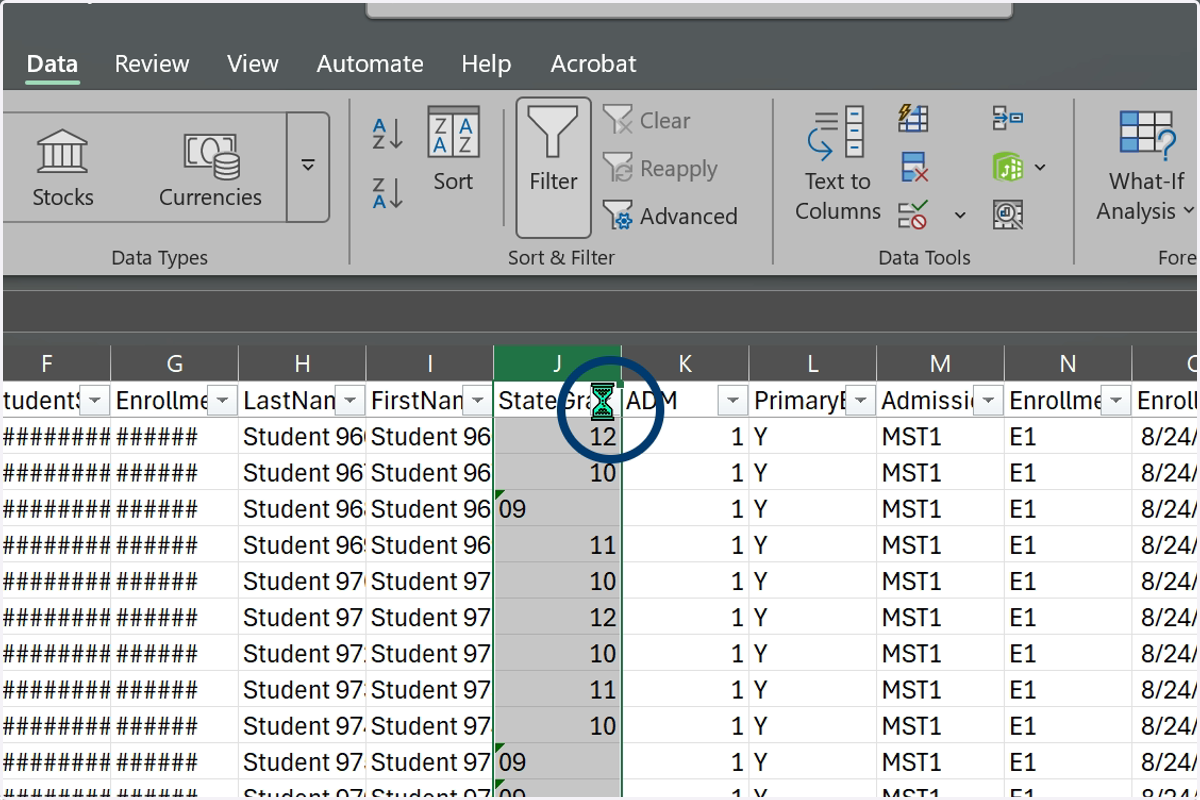
Task: Open the Acrobat ribbon tab
Action: pyautogui.click(x=593, y=64)
